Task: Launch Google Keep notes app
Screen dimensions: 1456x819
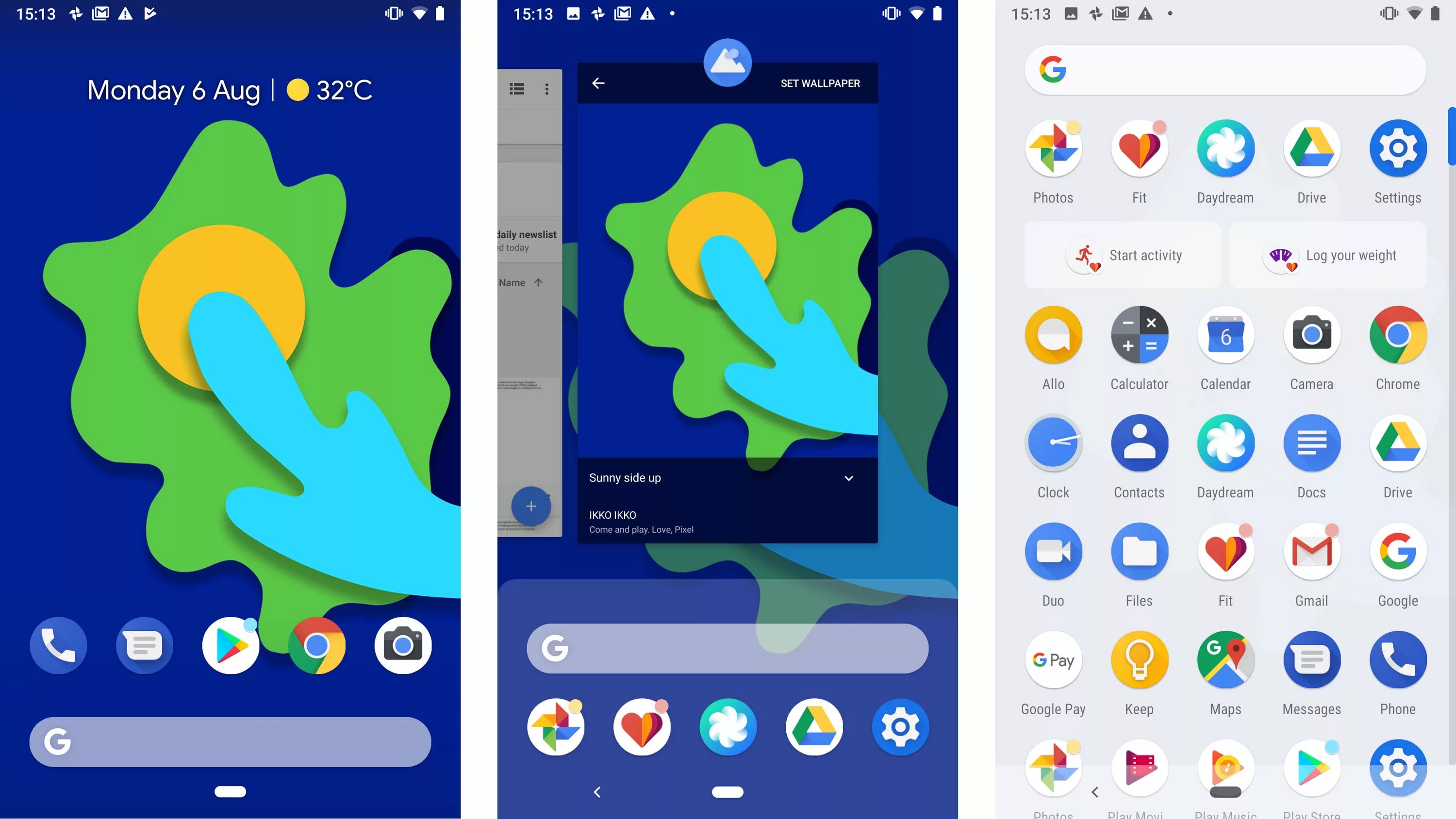Action: tap(1139, 659)
